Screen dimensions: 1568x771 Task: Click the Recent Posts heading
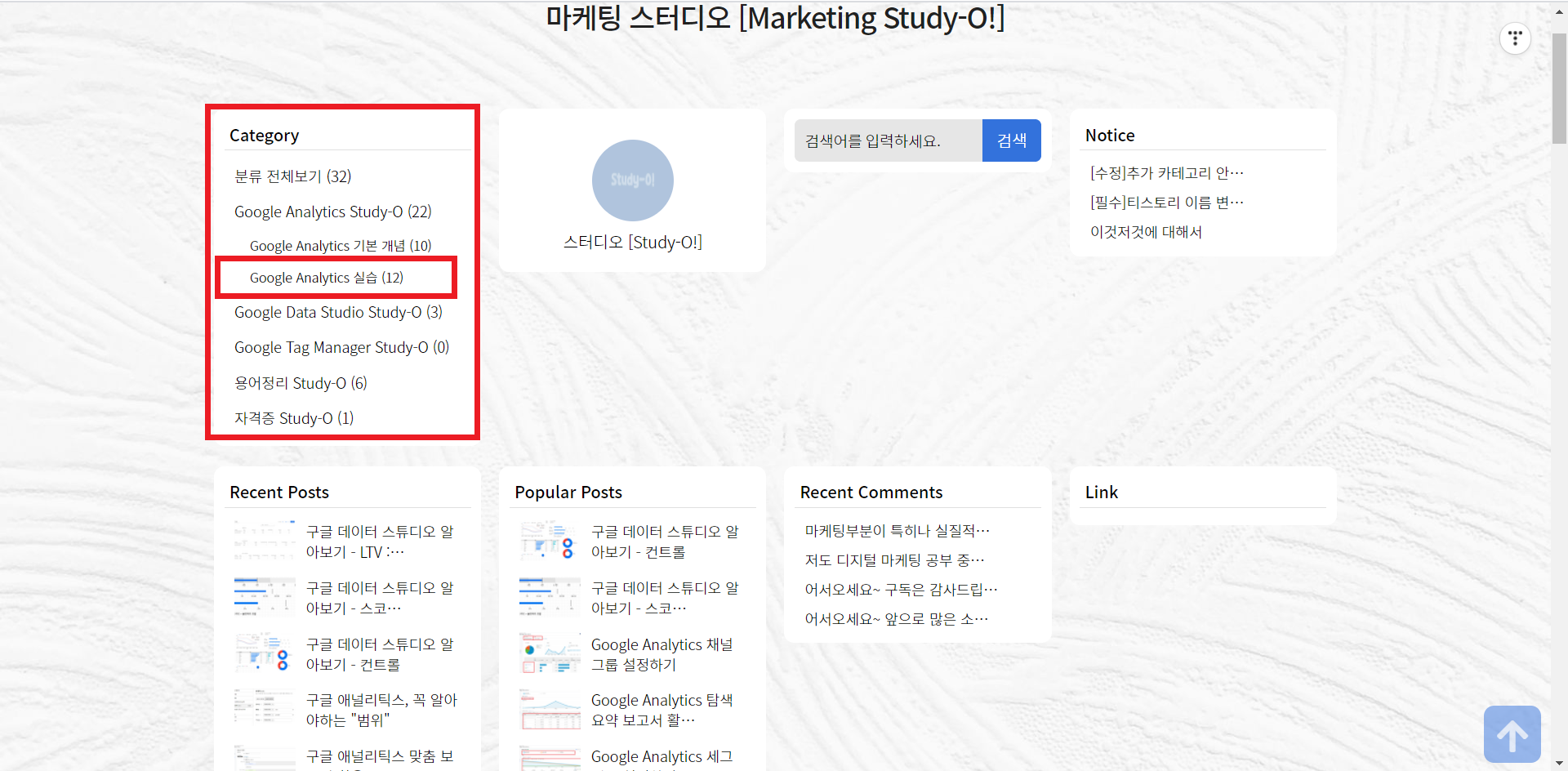(279, 492)
